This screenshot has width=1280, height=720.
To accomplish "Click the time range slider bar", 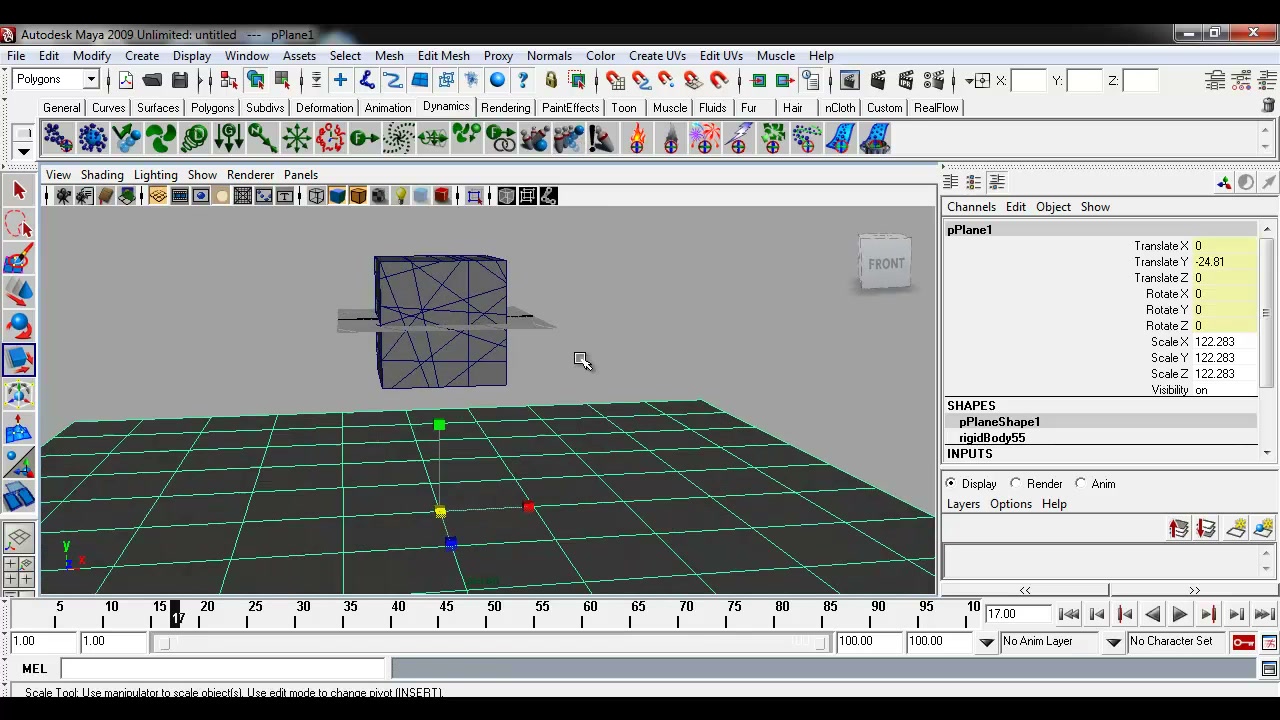I will [x=490, y=642].
